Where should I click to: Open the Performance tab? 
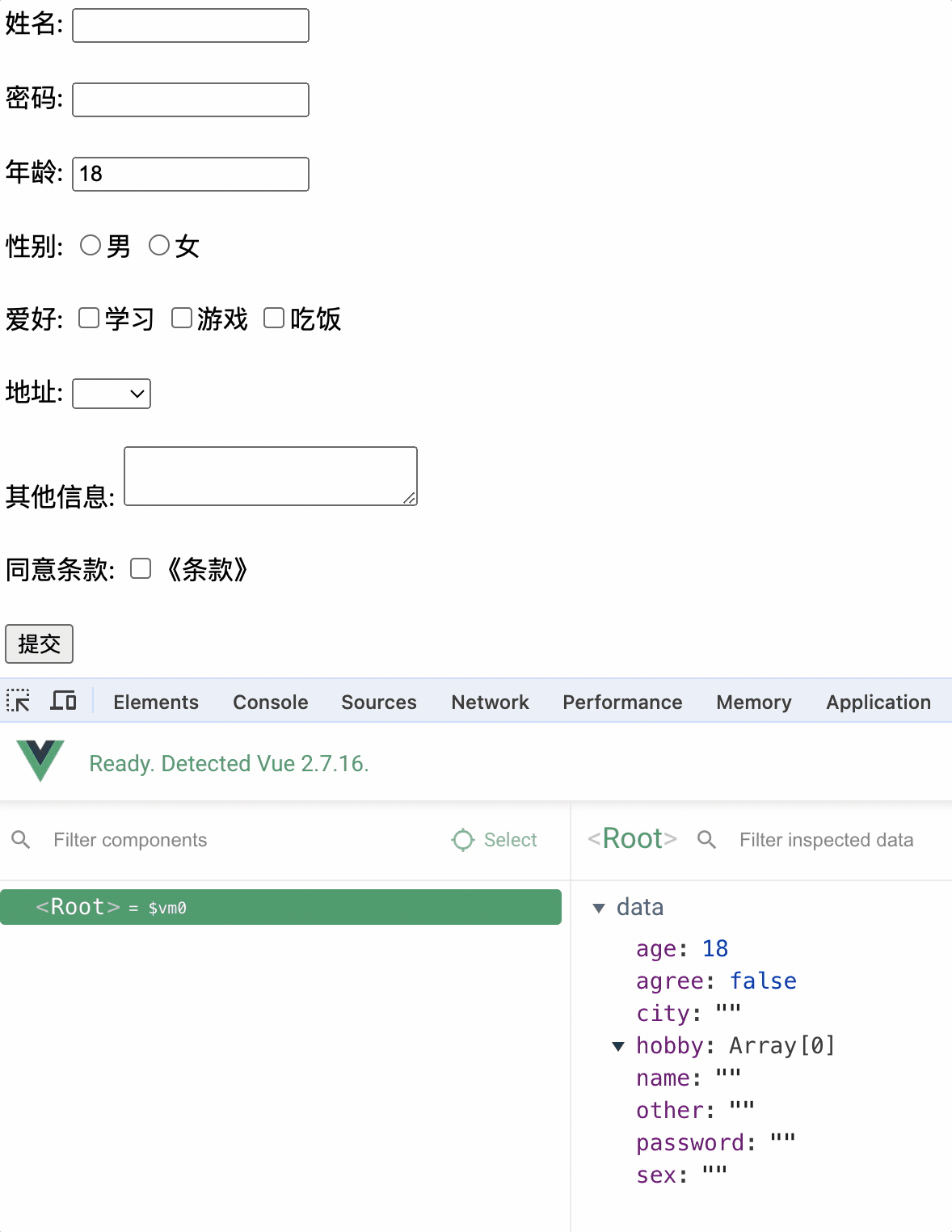point(622,702)
